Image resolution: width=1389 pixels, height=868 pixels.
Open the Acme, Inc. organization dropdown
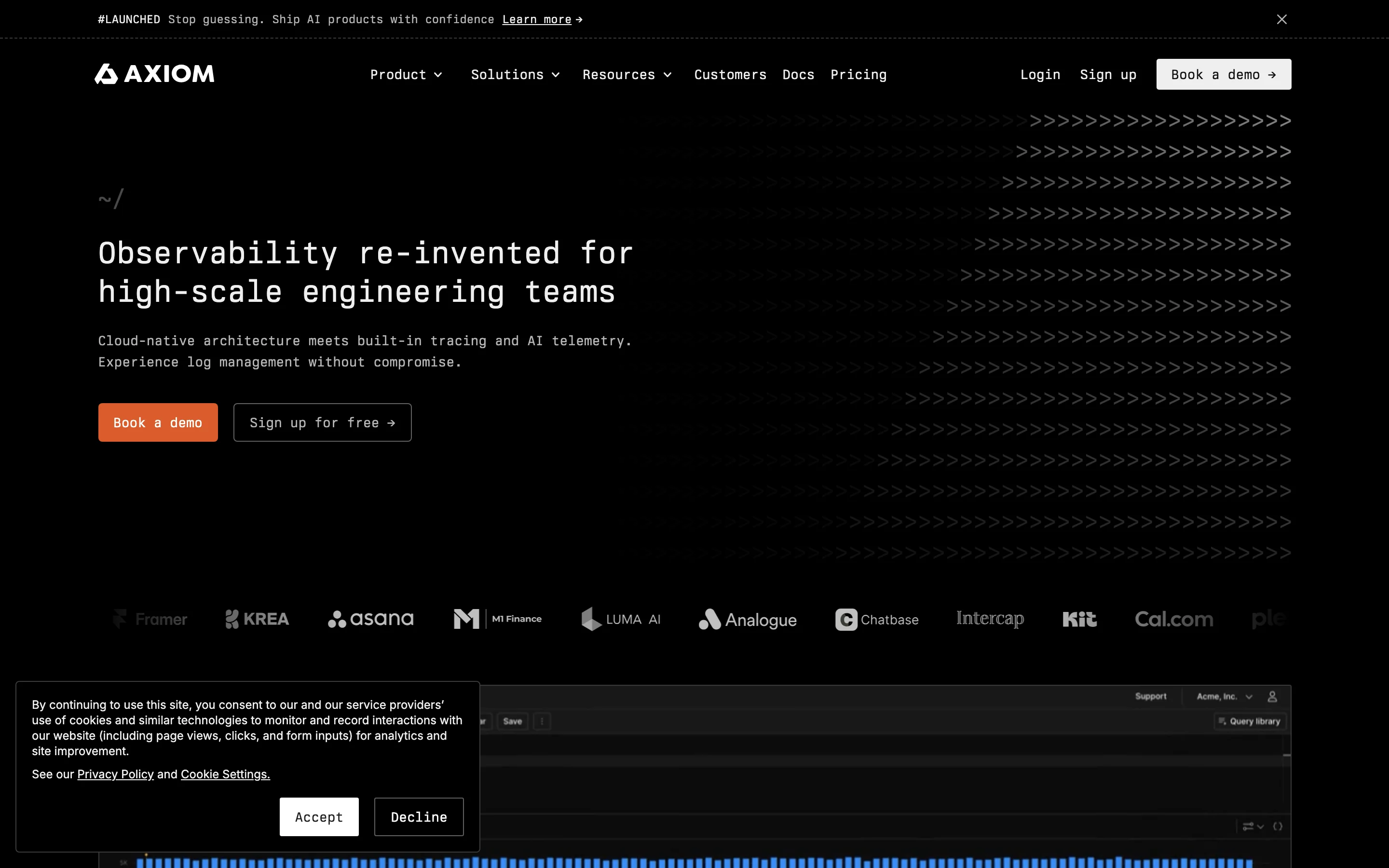[x=1224, y=696]
